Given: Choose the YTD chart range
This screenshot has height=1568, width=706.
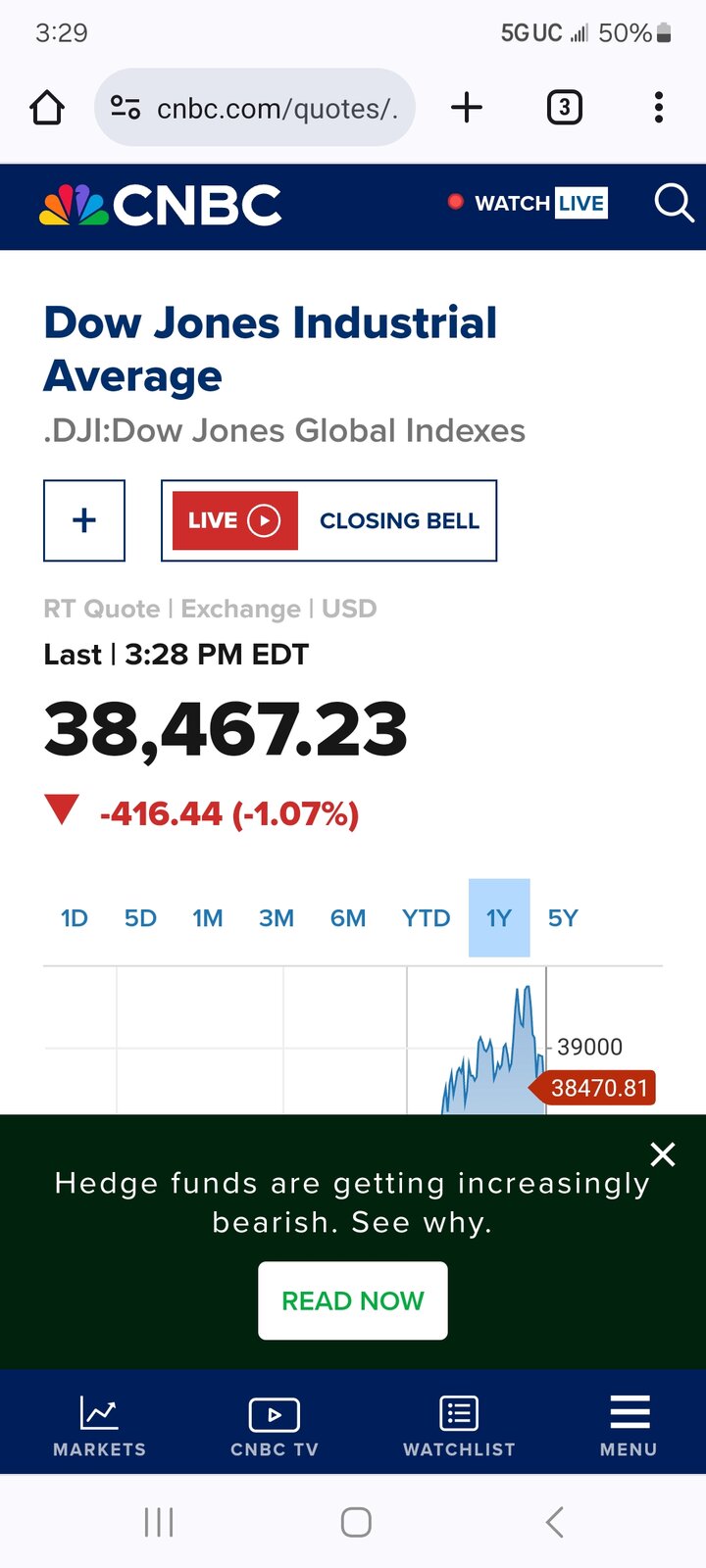Looking at the screenshot, I should pos(426,918).
